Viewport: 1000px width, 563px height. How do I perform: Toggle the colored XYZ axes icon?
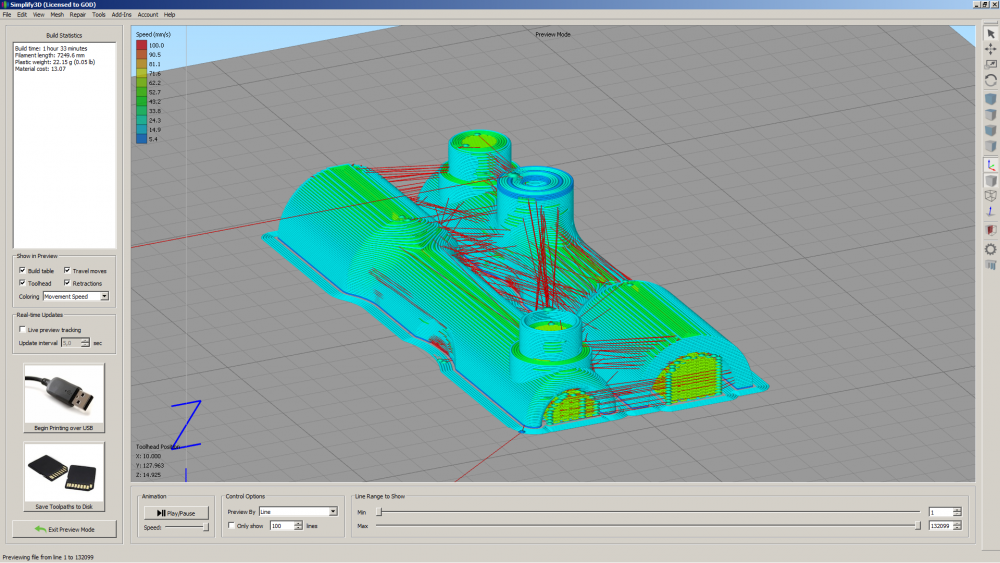tap(990, 165)
